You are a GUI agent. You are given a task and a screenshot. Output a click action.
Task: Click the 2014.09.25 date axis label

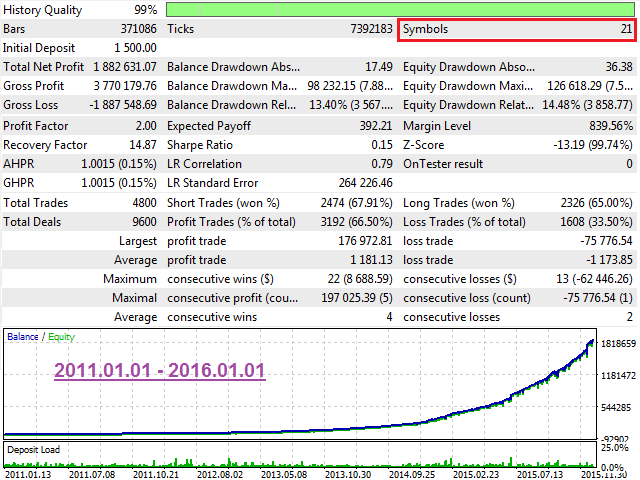click(x=412, y=475)
